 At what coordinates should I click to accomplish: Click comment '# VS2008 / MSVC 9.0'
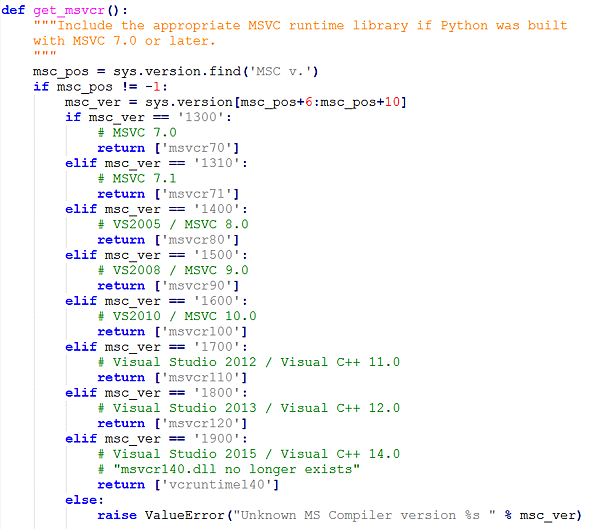click(x=173, y=270)
